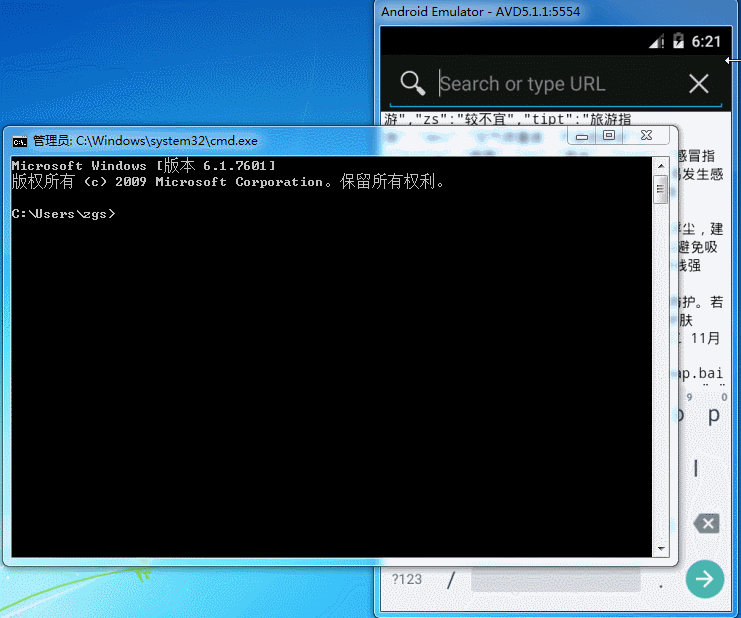Click the 6:21 clock in Android status bar
This screenshot has height=618, width=741.
(706, 42)
